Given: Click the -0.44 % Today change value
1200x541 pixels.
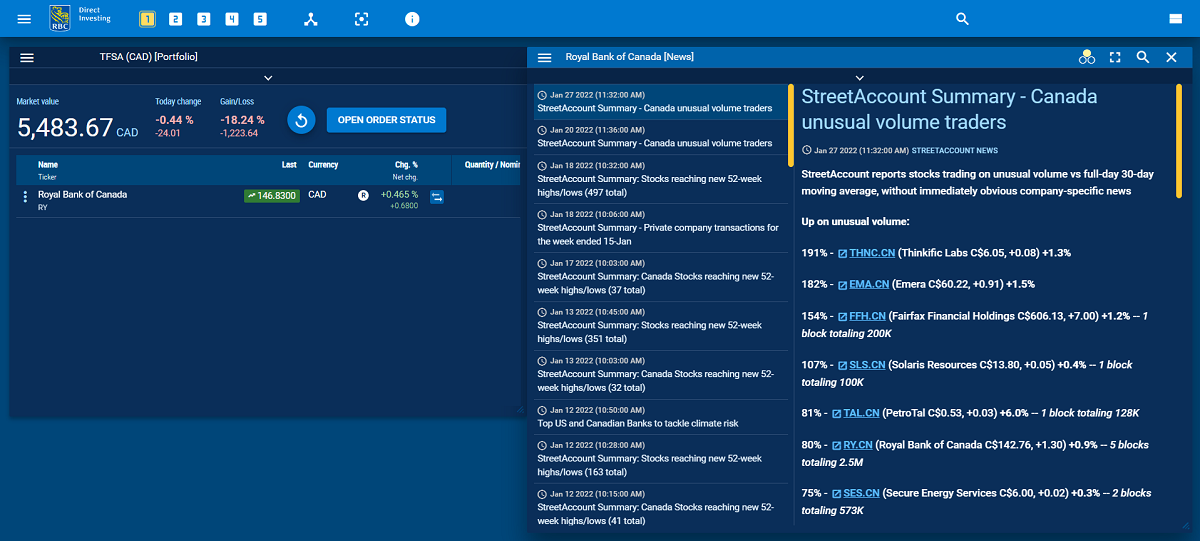Looking at the screenshot, I should (x=174, y=120).
